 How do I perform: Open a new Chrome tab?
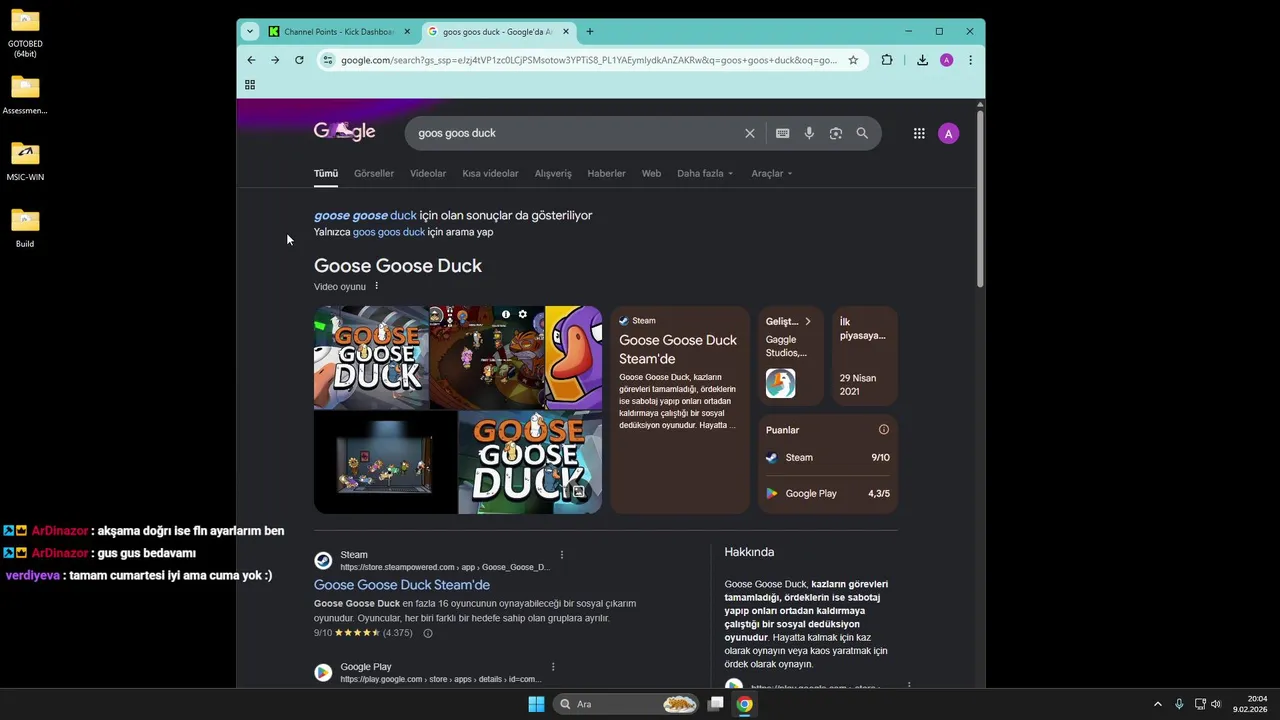(x=590, y=31)
